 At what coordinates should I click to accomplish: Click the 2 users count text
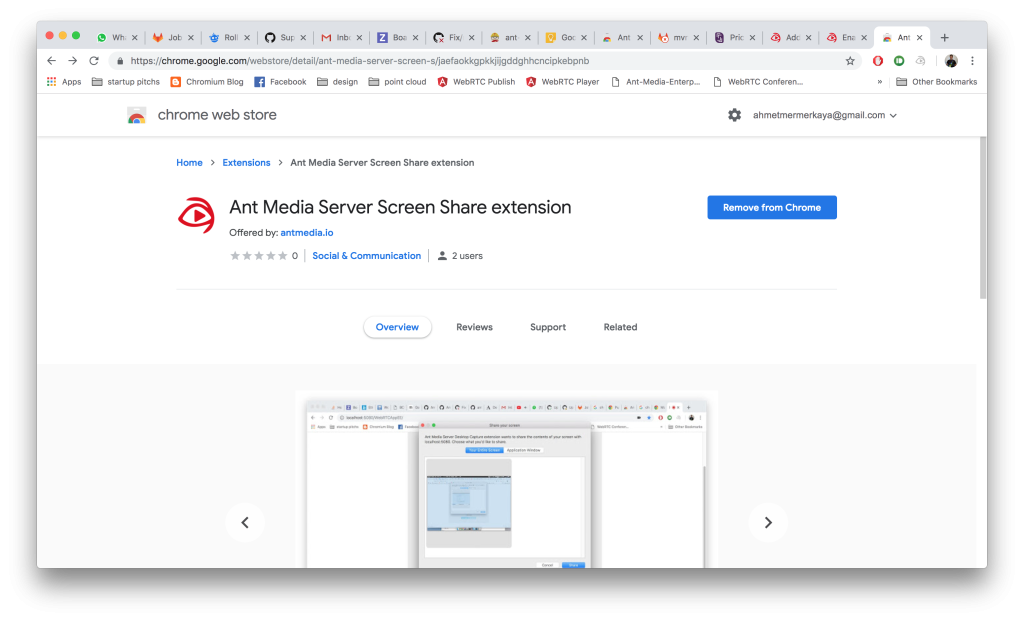pyautogui.click(x=467, y=256)
